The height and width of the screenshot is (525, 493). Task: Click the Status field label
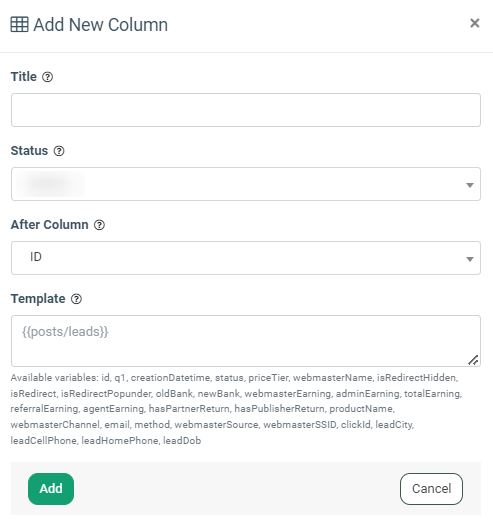[29, 151]
